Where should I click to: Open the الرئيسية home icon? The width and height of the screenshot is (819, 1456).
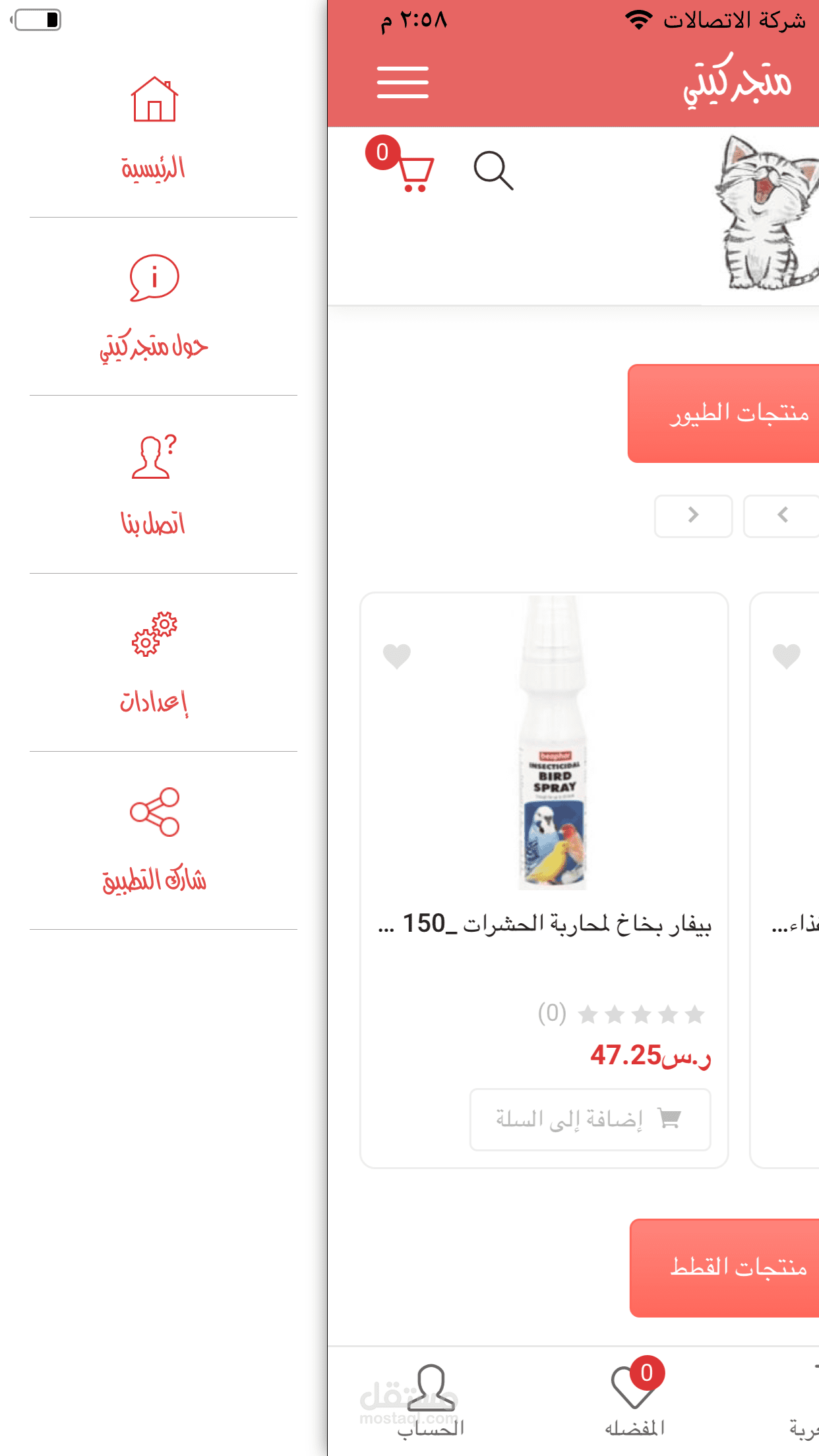click(x=154, y=99)
